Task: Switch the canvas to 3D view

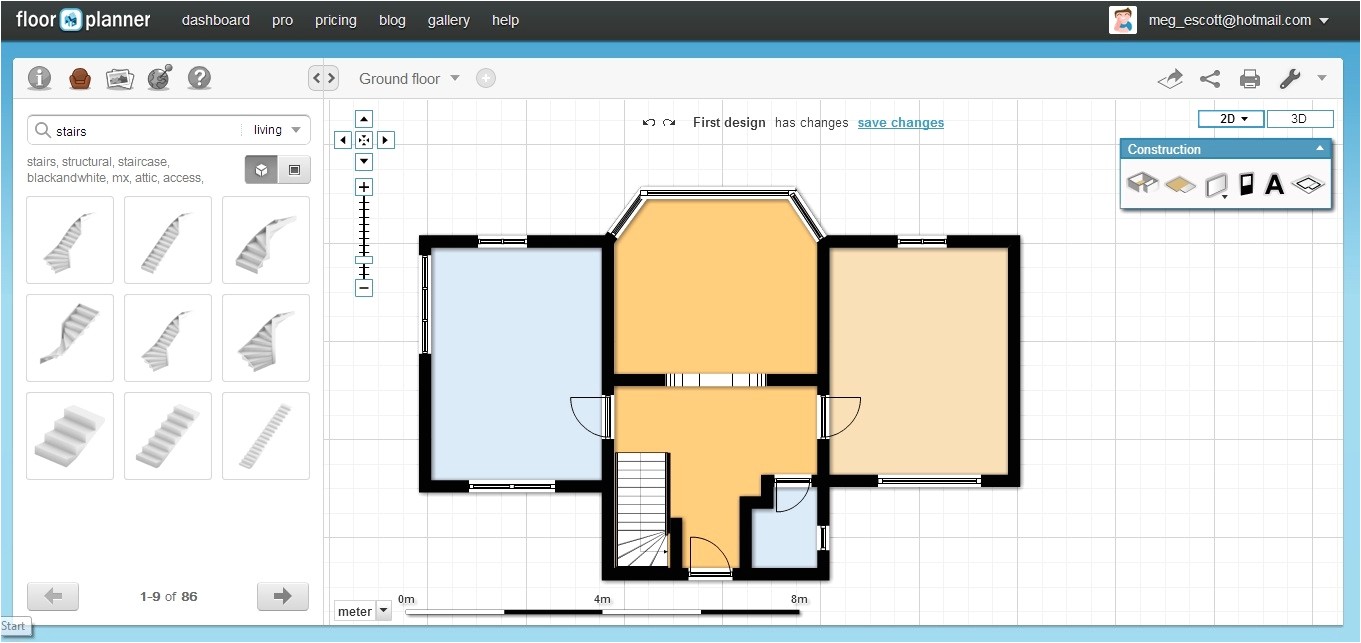Action: [x=1299, y=119]
